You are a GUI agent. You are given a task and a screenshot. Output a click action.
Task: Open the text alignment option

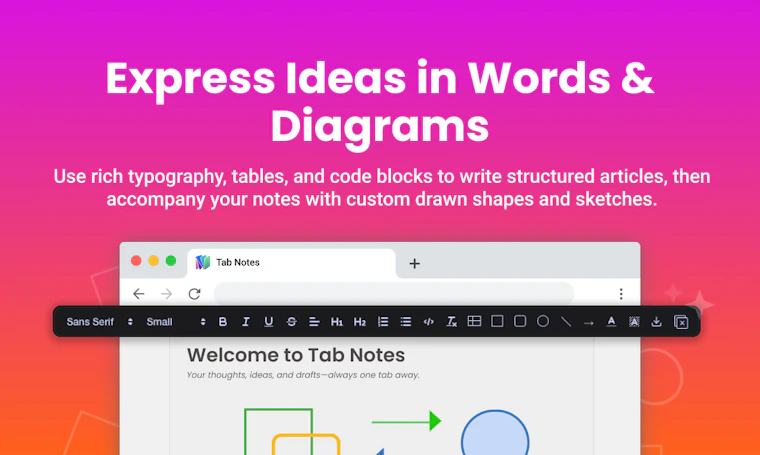pyautogui.click(x=314, y=322)
